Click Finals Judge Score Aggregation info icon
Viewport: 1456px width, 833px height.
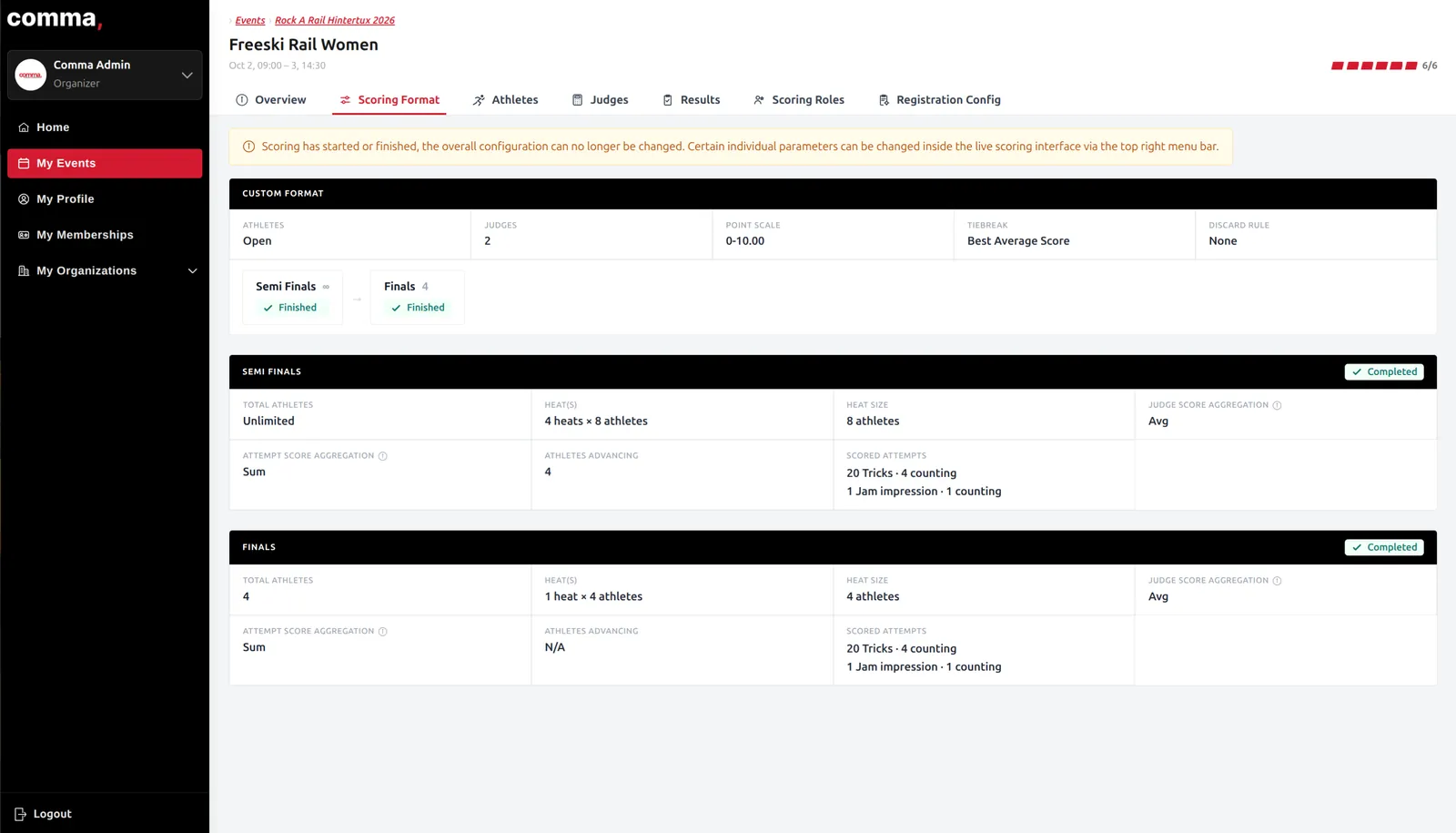pos(1277,581)
